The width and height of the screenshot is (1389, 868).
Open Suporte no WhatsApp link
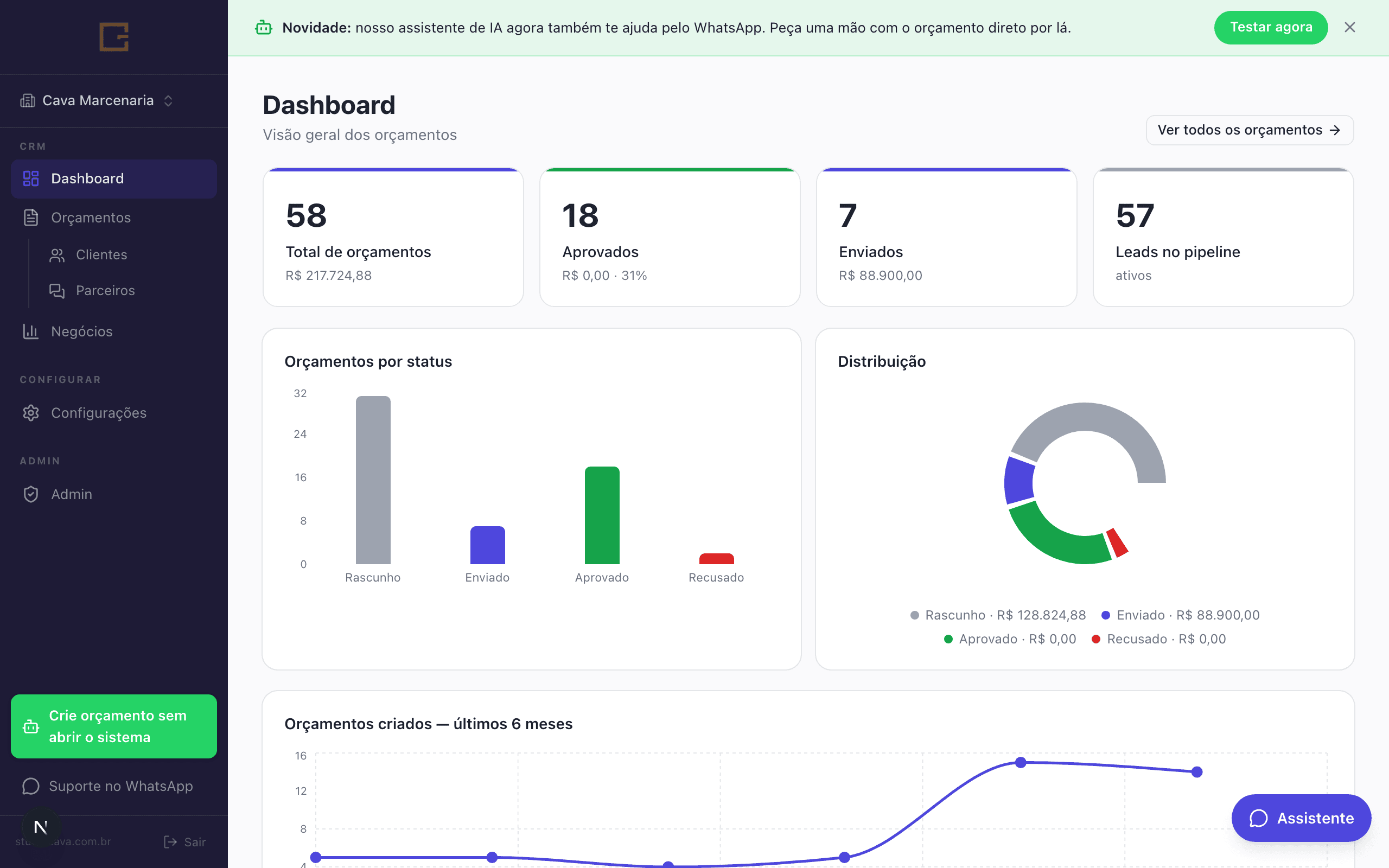point(113,786)
